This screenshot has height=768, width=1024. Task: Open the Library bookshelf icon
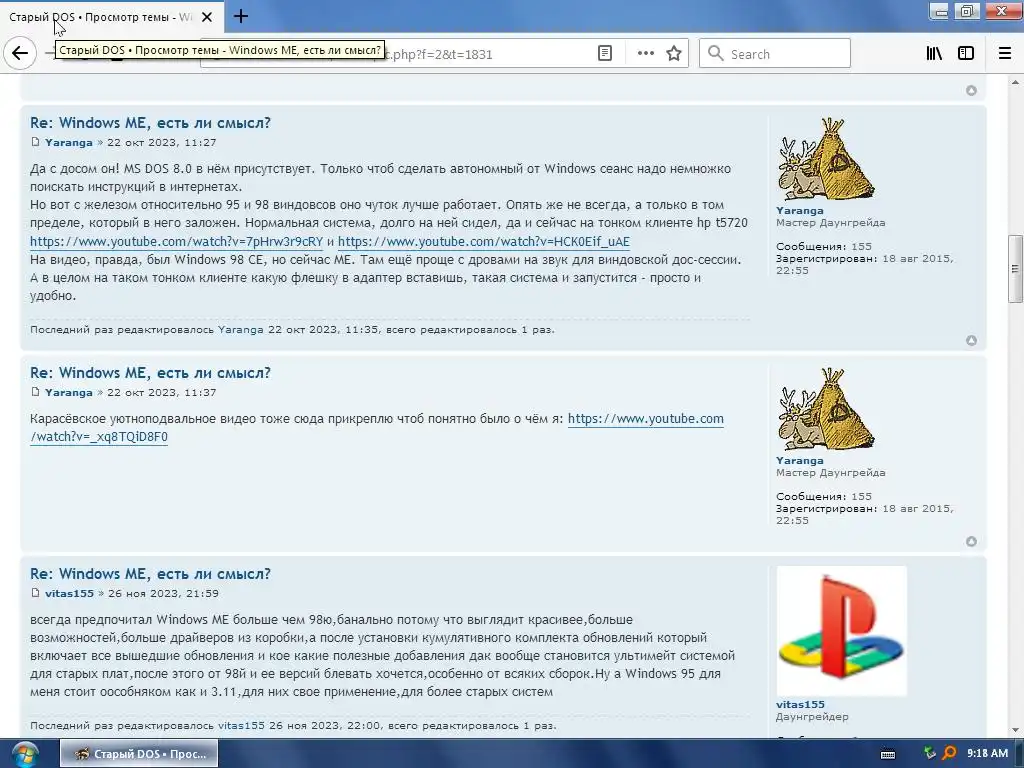pyautogui.click(x=934, y=54)
